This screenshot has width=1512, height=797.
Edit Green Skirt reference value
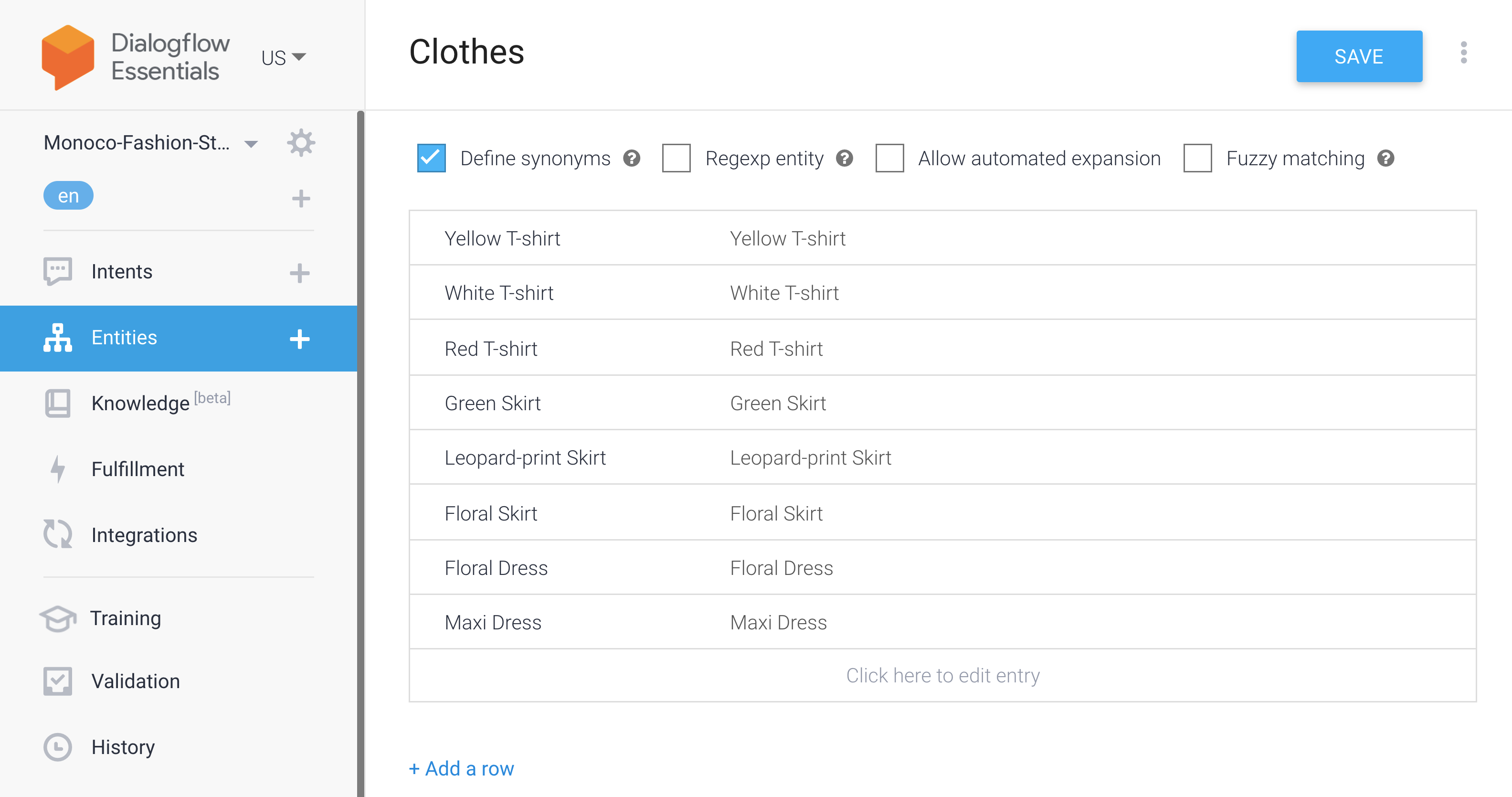click(x=492, y=403)
